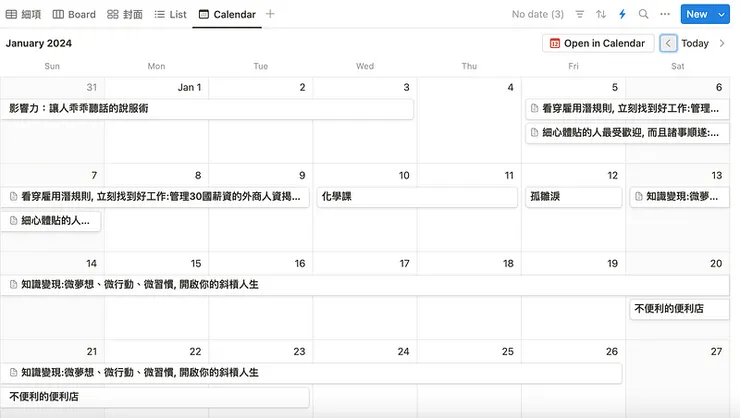Switch to the 封面 gallery tab

(125, 14)
